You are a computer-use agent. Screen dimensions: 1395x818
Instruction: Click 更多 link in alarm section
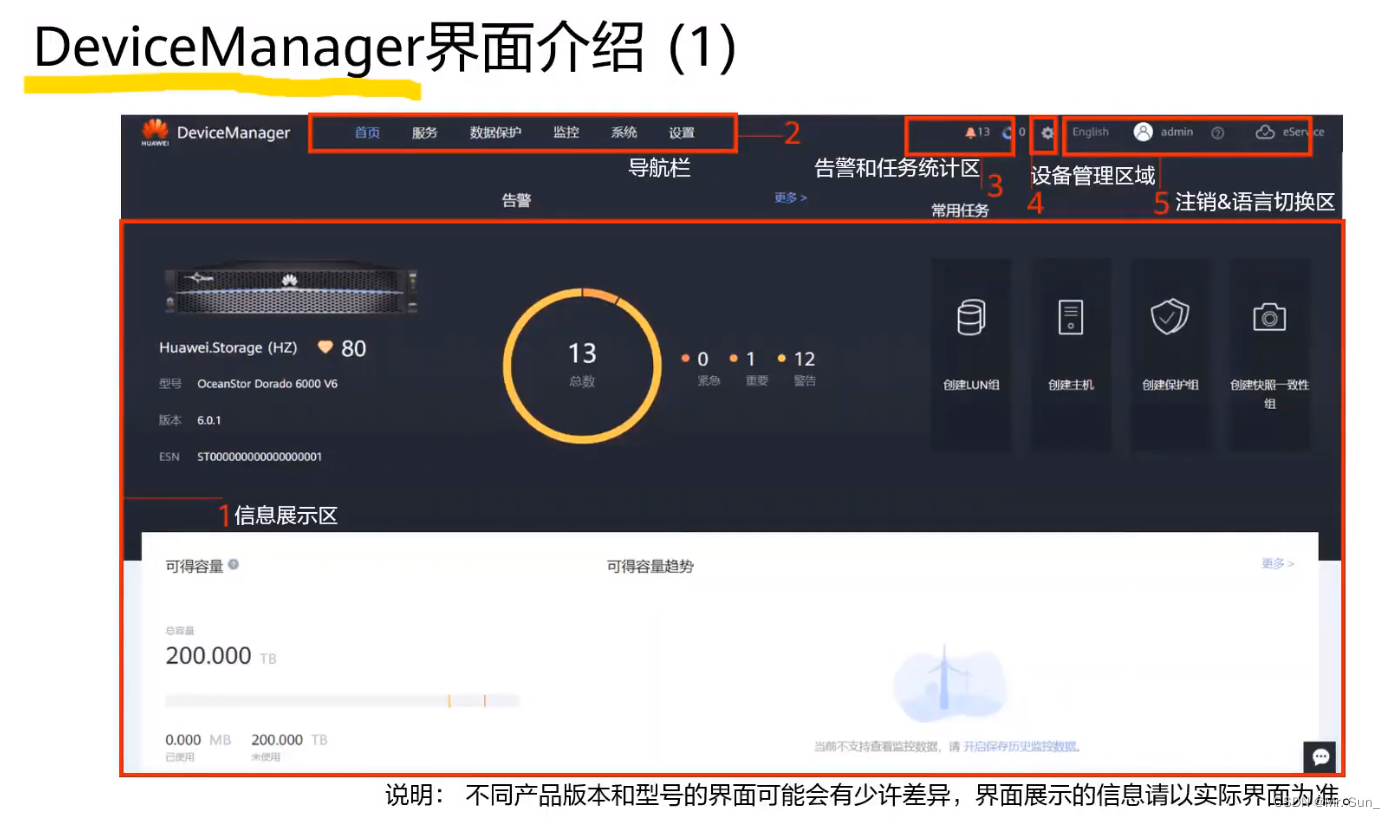tap(790, 198)
